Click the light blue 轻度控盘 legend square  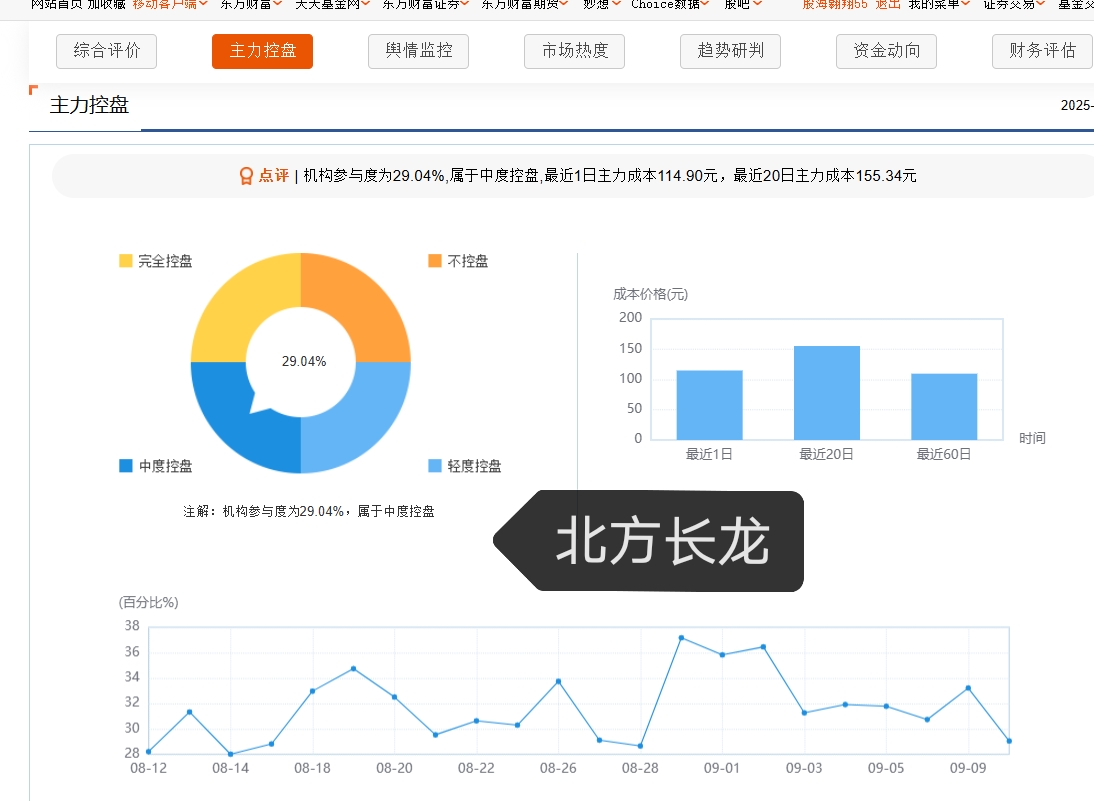[x=435, y=465]
